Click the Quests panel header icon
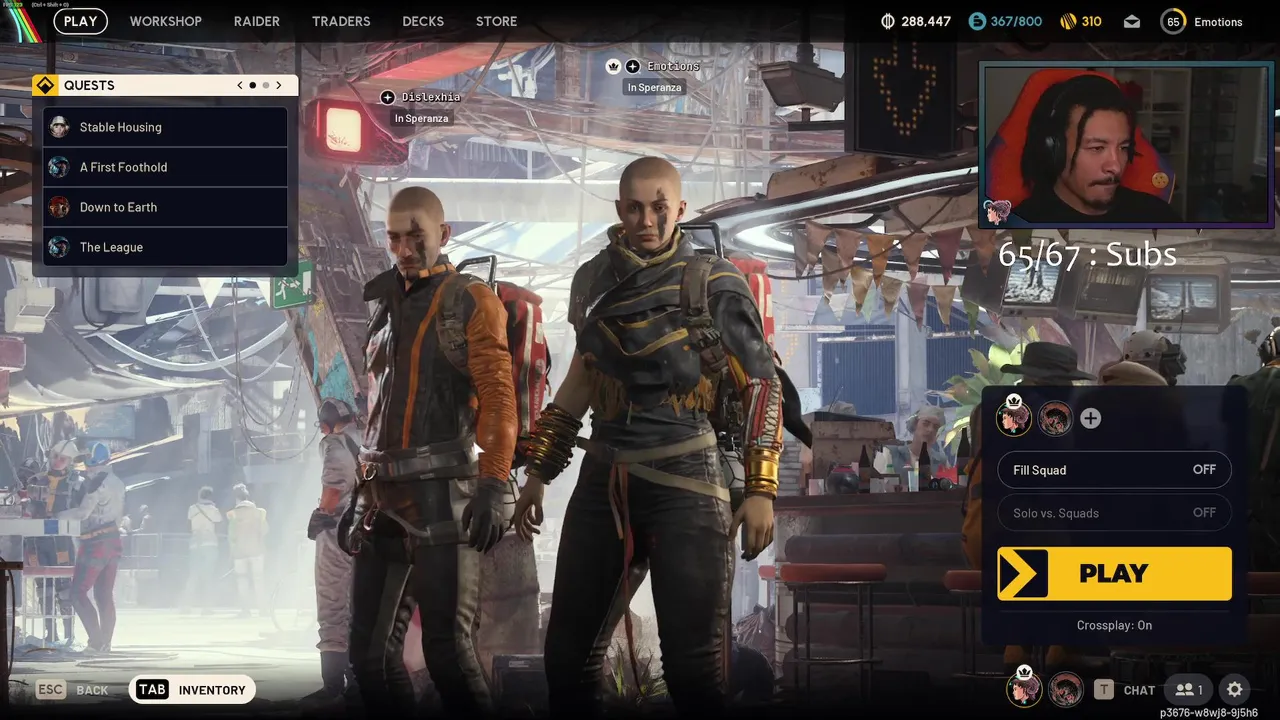Image resolution: width=1280 pixels, height=720 pixels. [x=44, y=85]
